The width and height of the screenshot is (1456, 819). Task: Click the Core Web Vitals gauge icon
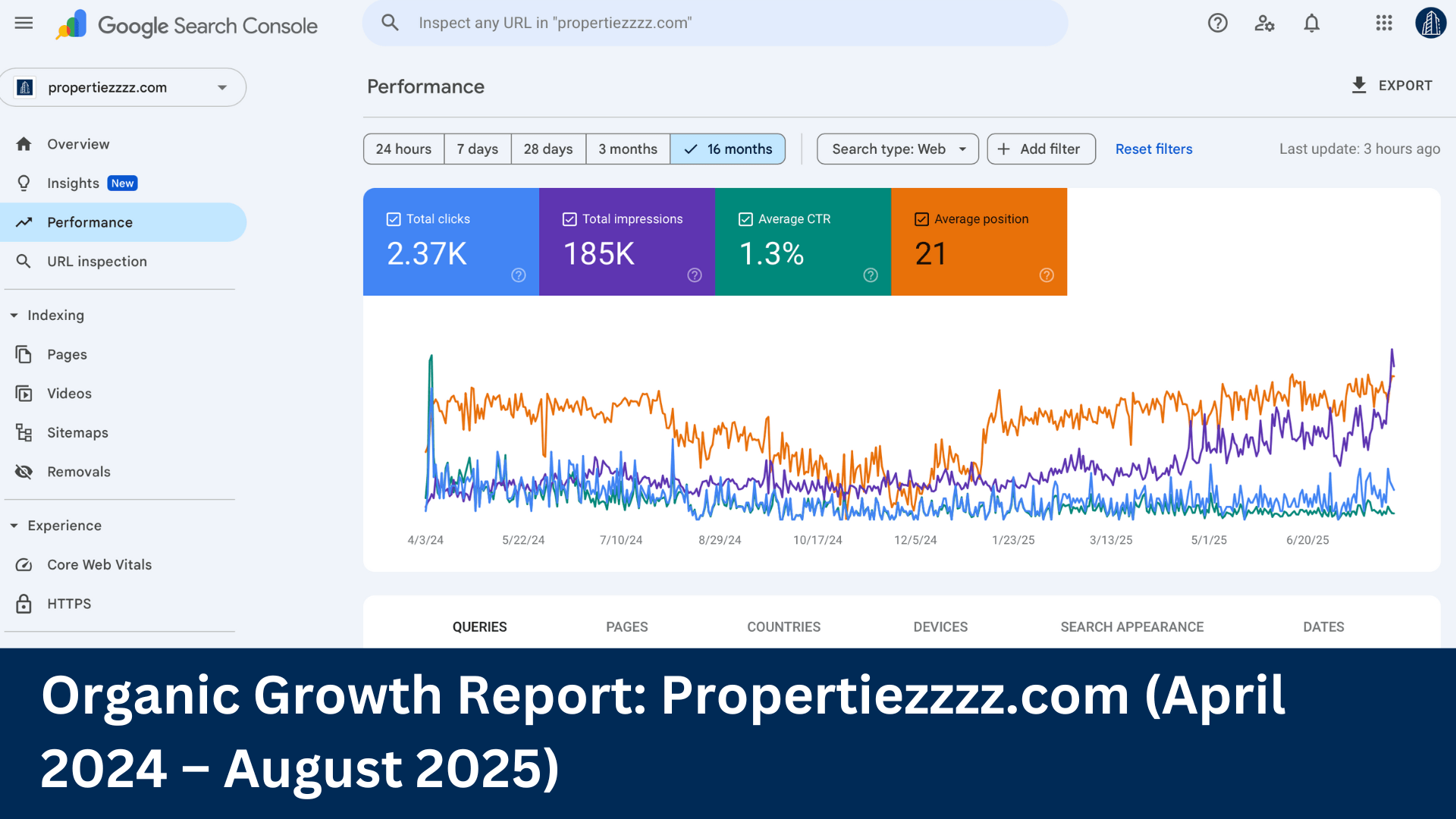point(24,565)
